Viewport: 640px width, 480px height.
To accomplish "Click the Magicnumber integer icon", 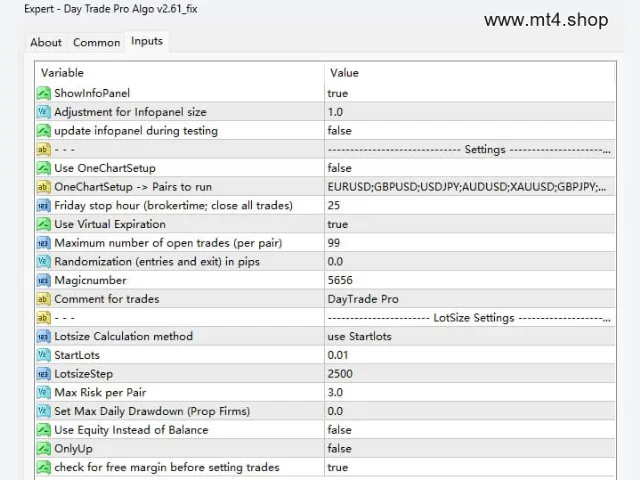I will click(x=43, y=280).
